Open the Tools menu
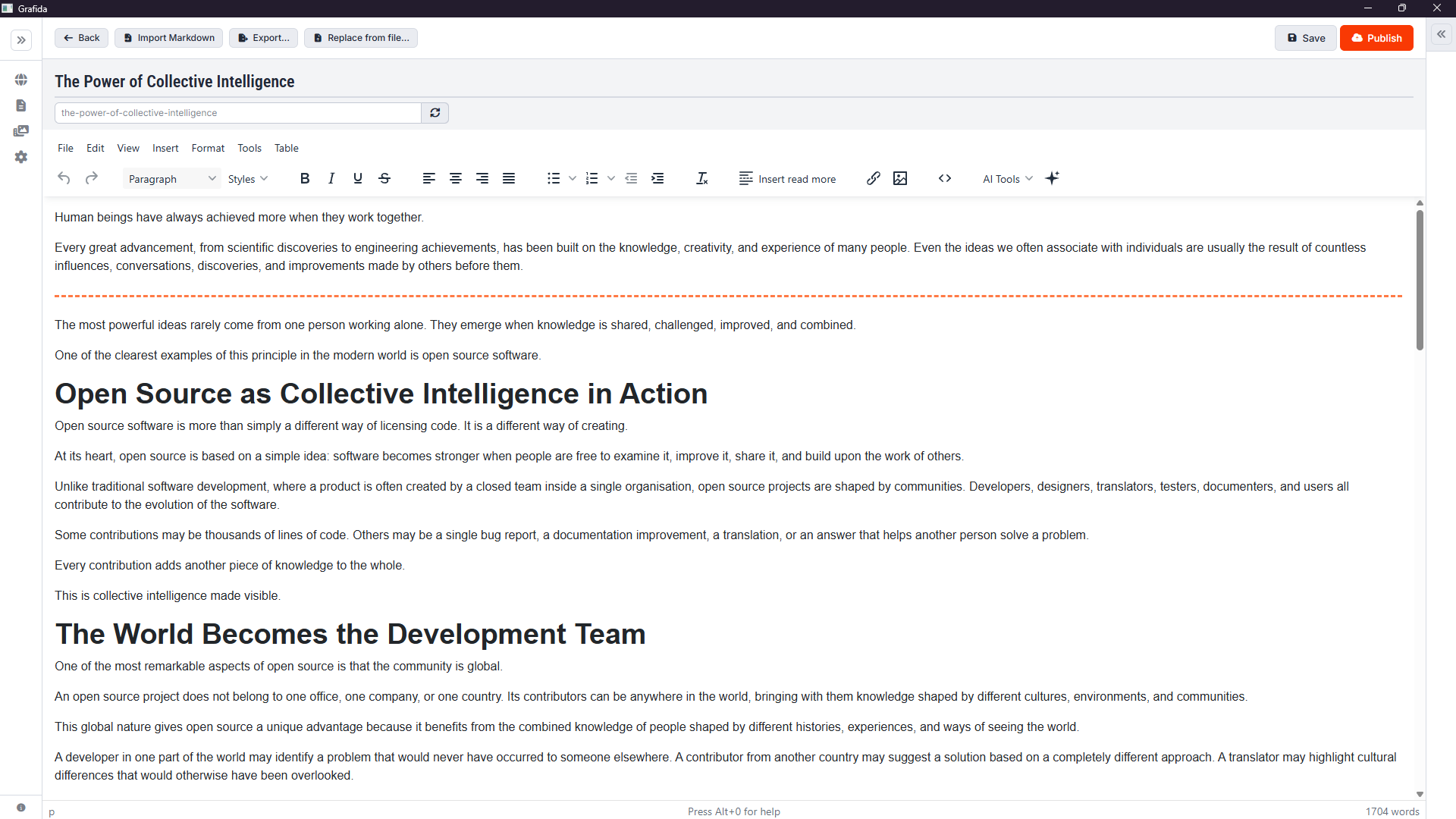This screenshot has height=819, width=1456. point(249,148)
